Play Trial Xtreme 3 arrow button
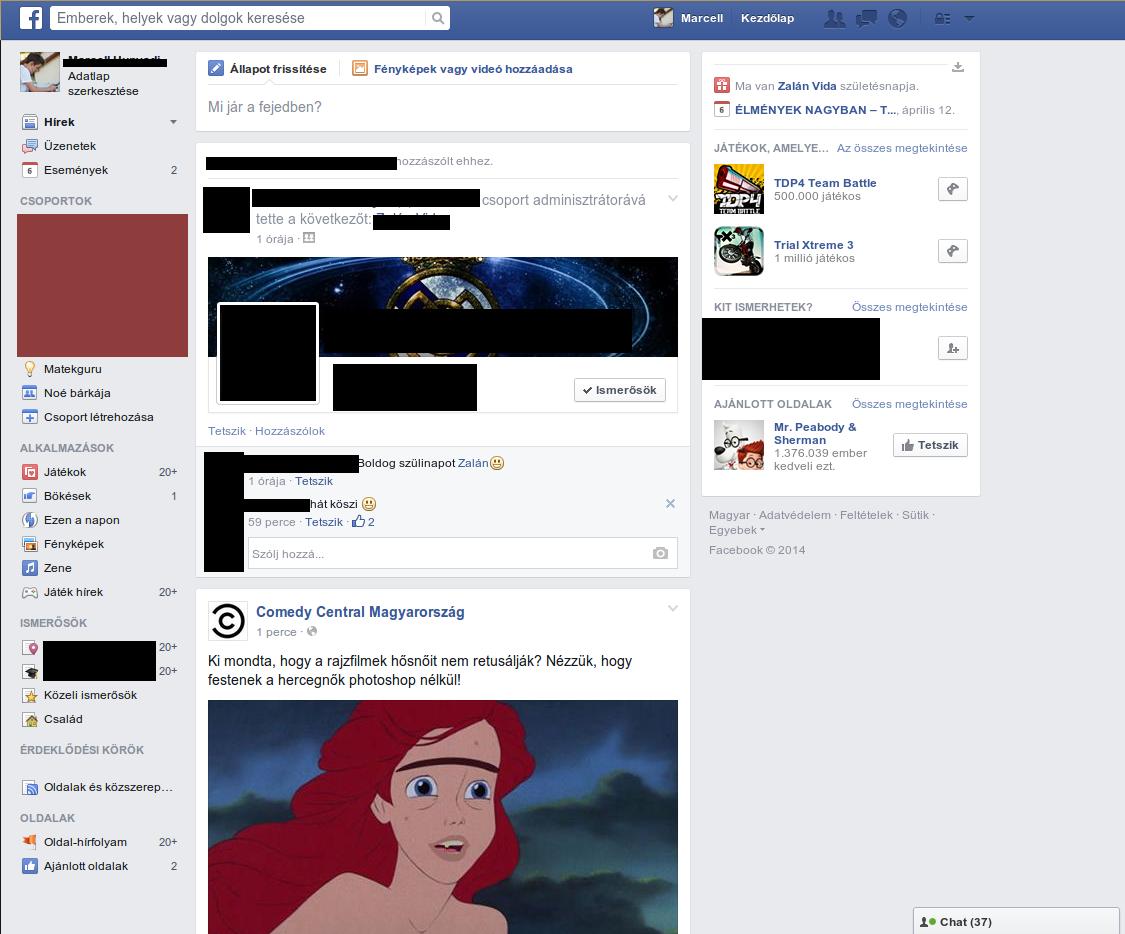Viewport: 1125px width, 934px height. pyautogui.click(x=953, y=251)
